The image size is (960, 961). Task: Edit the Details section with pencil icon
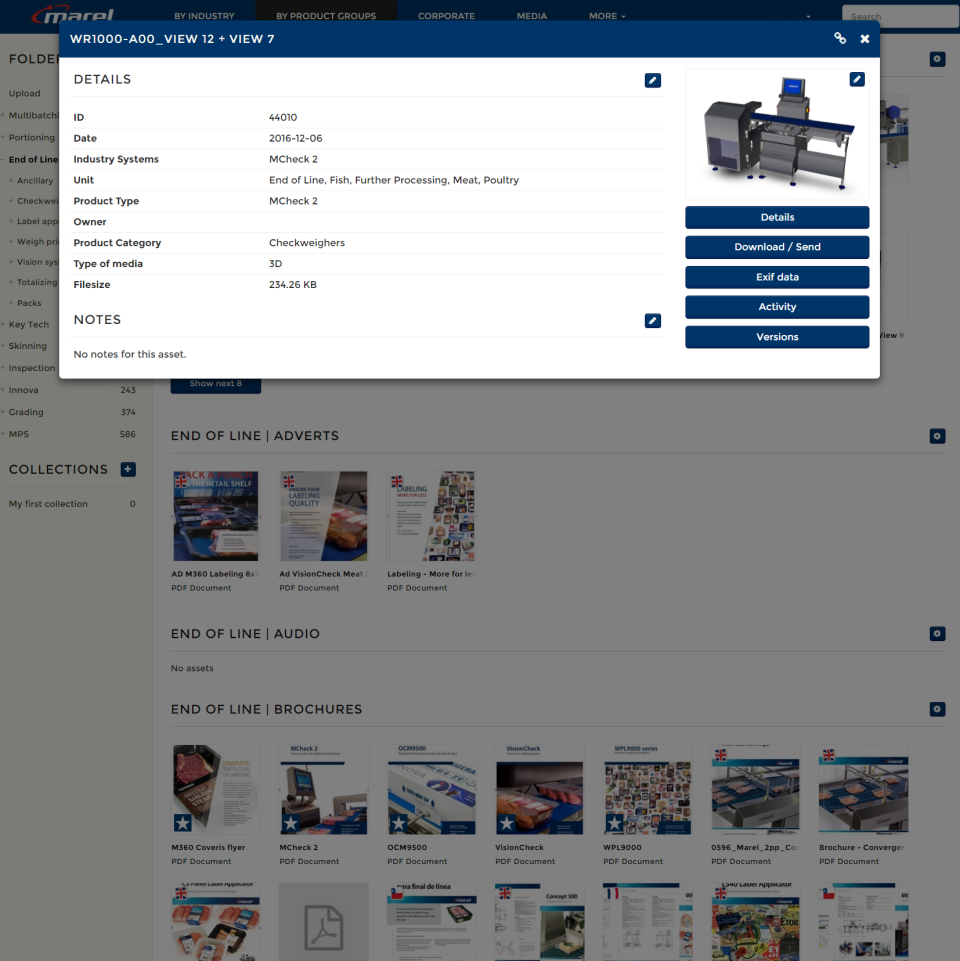click(x=652, y=80)
